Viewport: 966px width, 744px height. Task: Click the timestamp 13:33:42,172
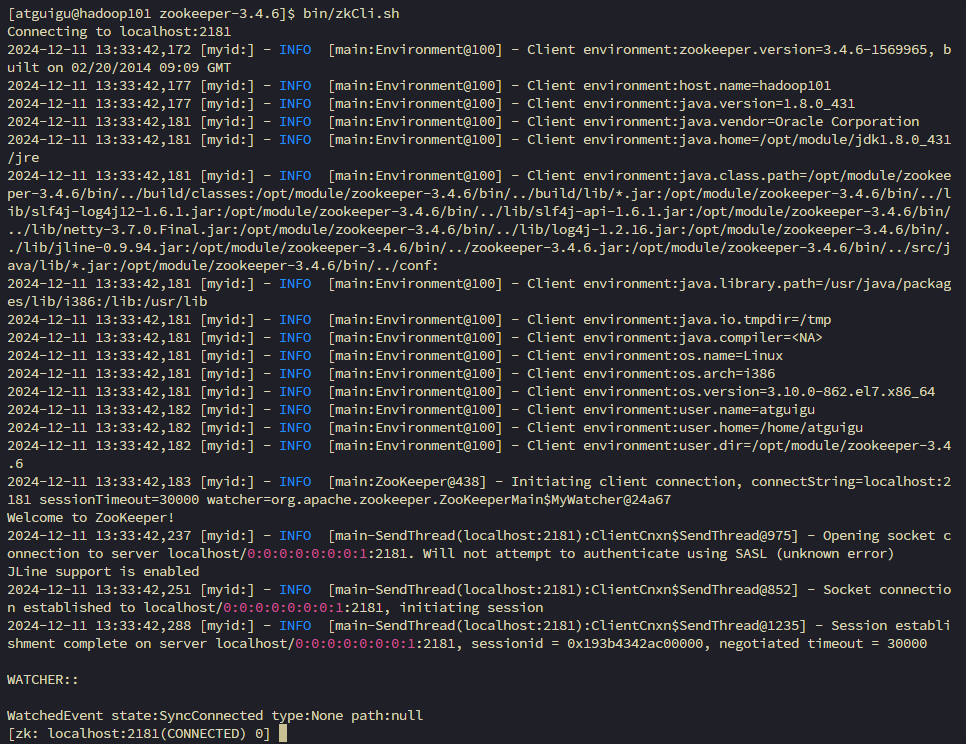(143, 49)
